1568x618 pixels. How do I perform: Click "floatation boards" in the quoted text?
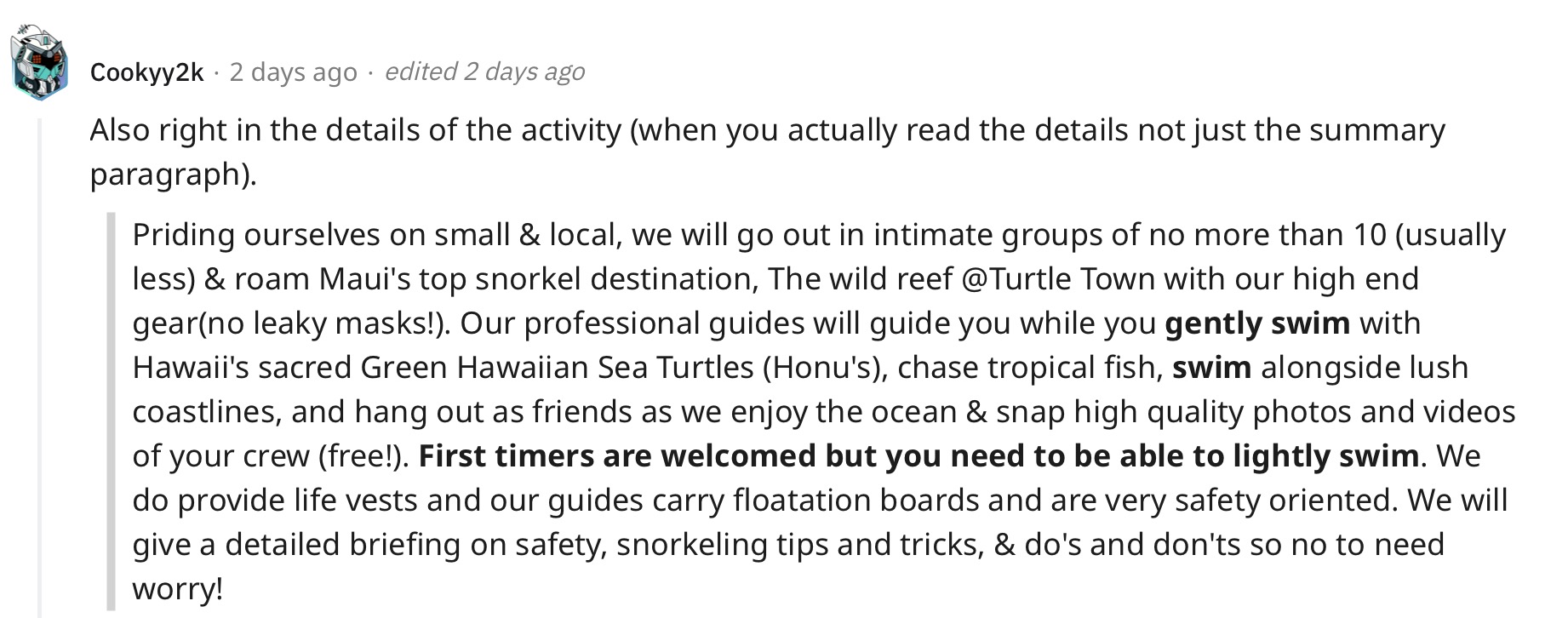(x=856, y=501)
